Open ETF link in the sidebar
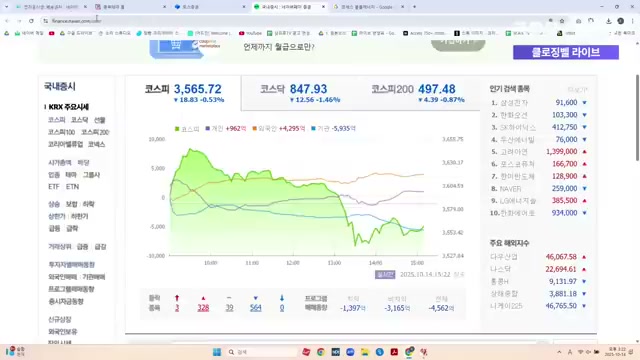The height and width of the screenshot is (360, 640). [53, 187]
